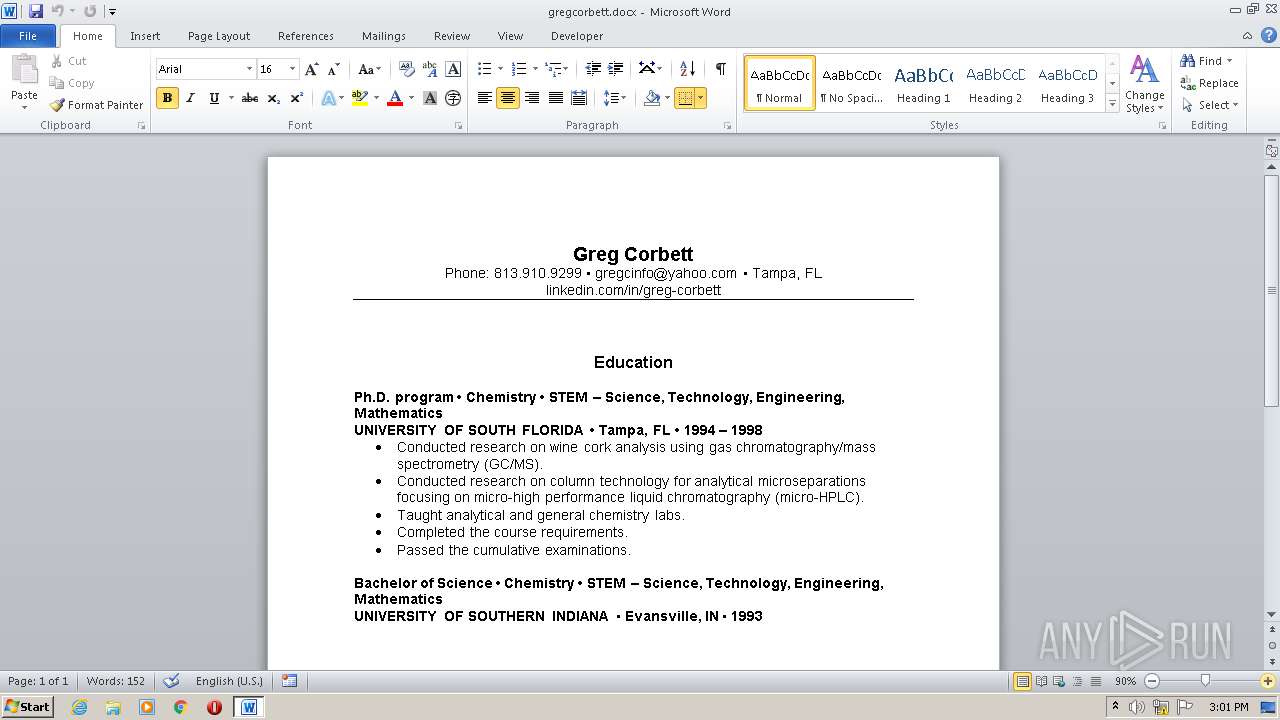Screen dimensions: 1280x720
Task: Open Mailings tab
Action: [x=384, y=36]
